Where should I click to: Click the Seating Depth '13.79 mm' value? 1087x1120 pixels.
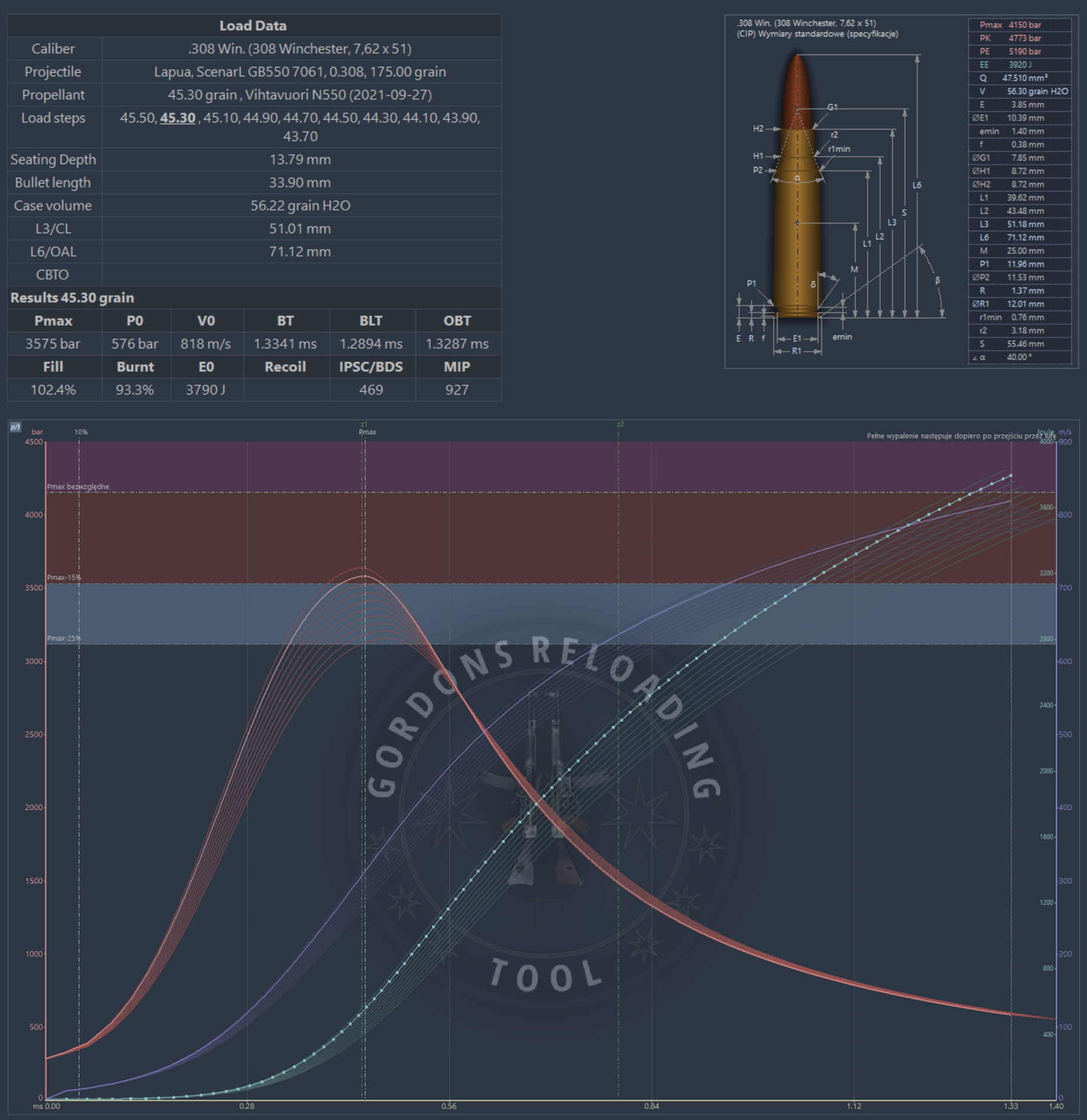(301, 159)
